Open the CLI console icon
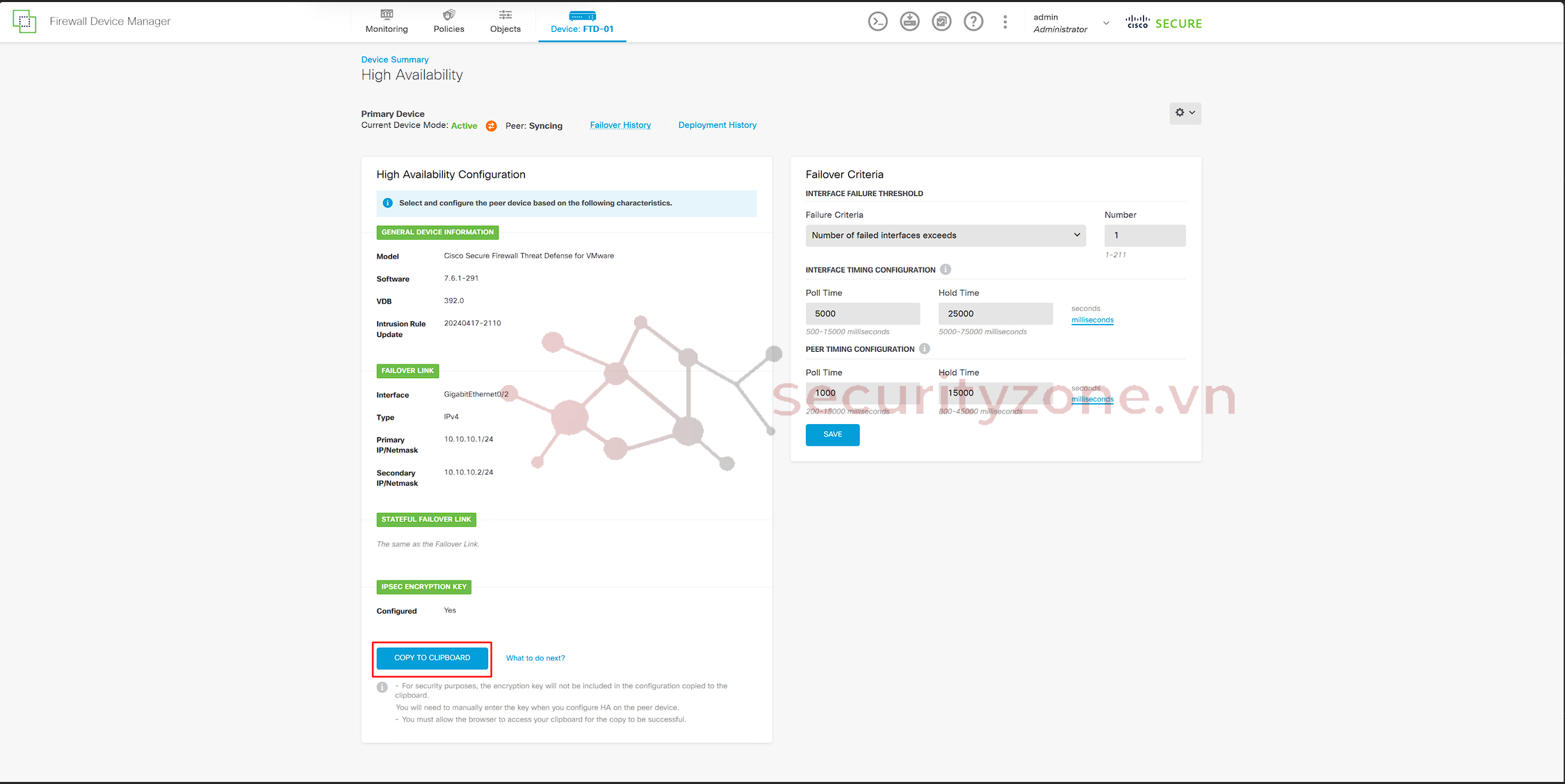 tap(877, 22)
